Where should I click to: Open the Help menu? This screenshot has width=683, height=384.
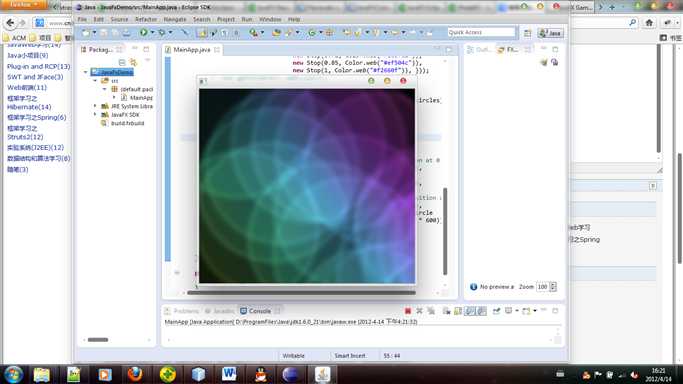tap(294, 19)
